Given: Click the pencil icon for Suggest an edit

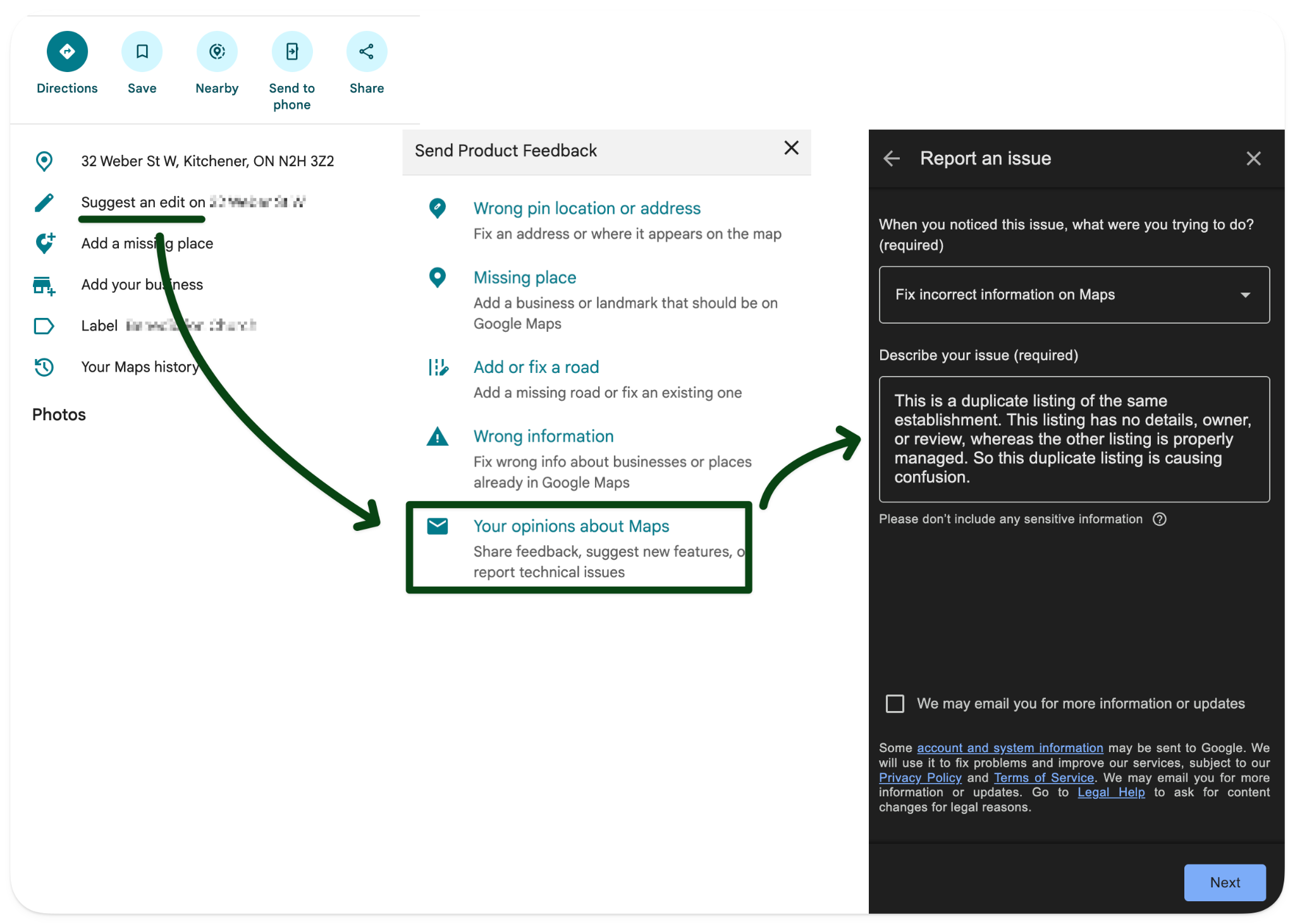Looking at the screenshot, I should (44, 202).
